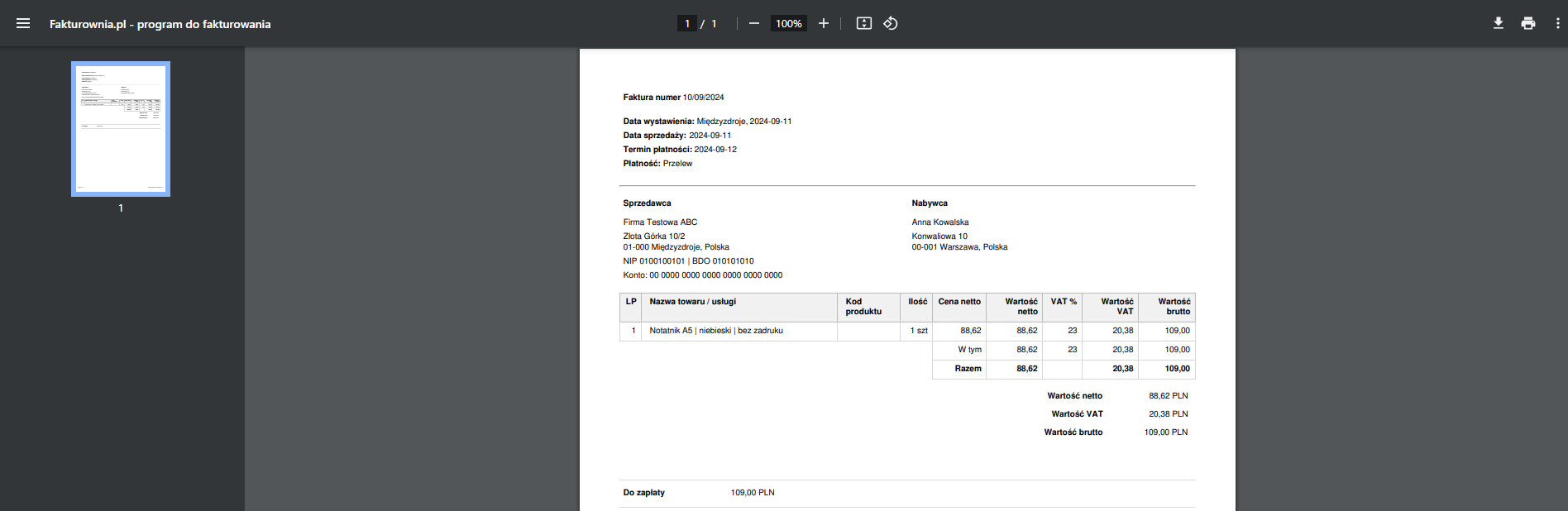Click the 'Termin płatności' line
1568x511 pixels.
(680, 150)
